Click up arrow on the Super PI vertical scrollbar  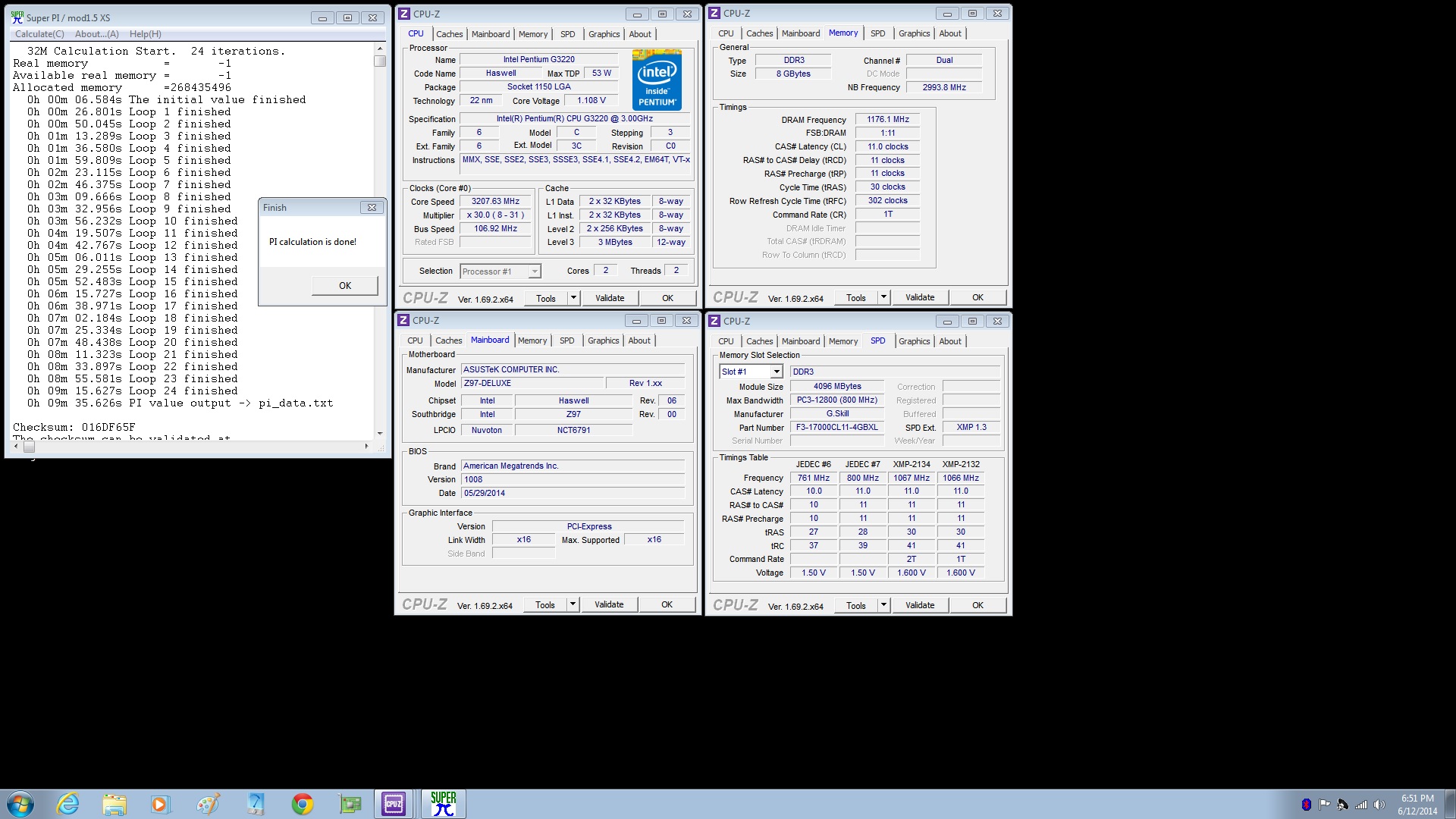click(x=380, y=49)
